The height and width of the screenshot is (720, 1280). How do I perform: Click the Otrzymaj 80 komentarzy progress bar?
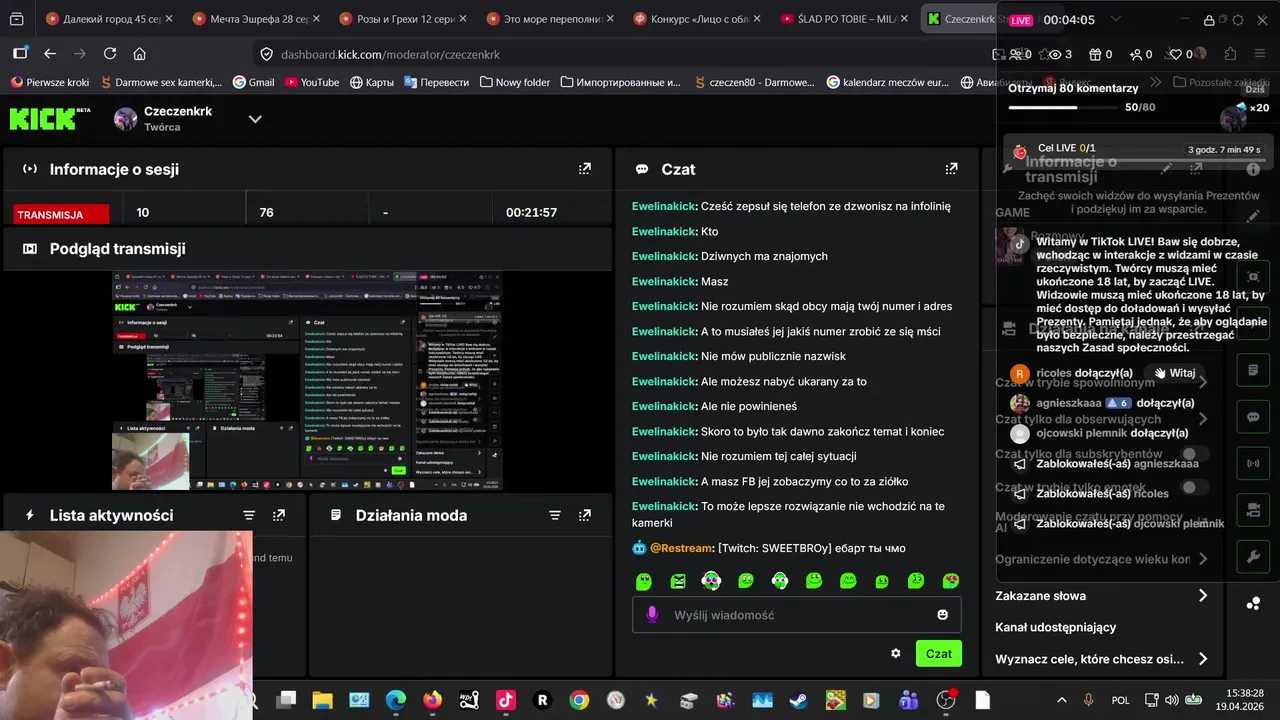1065,107
